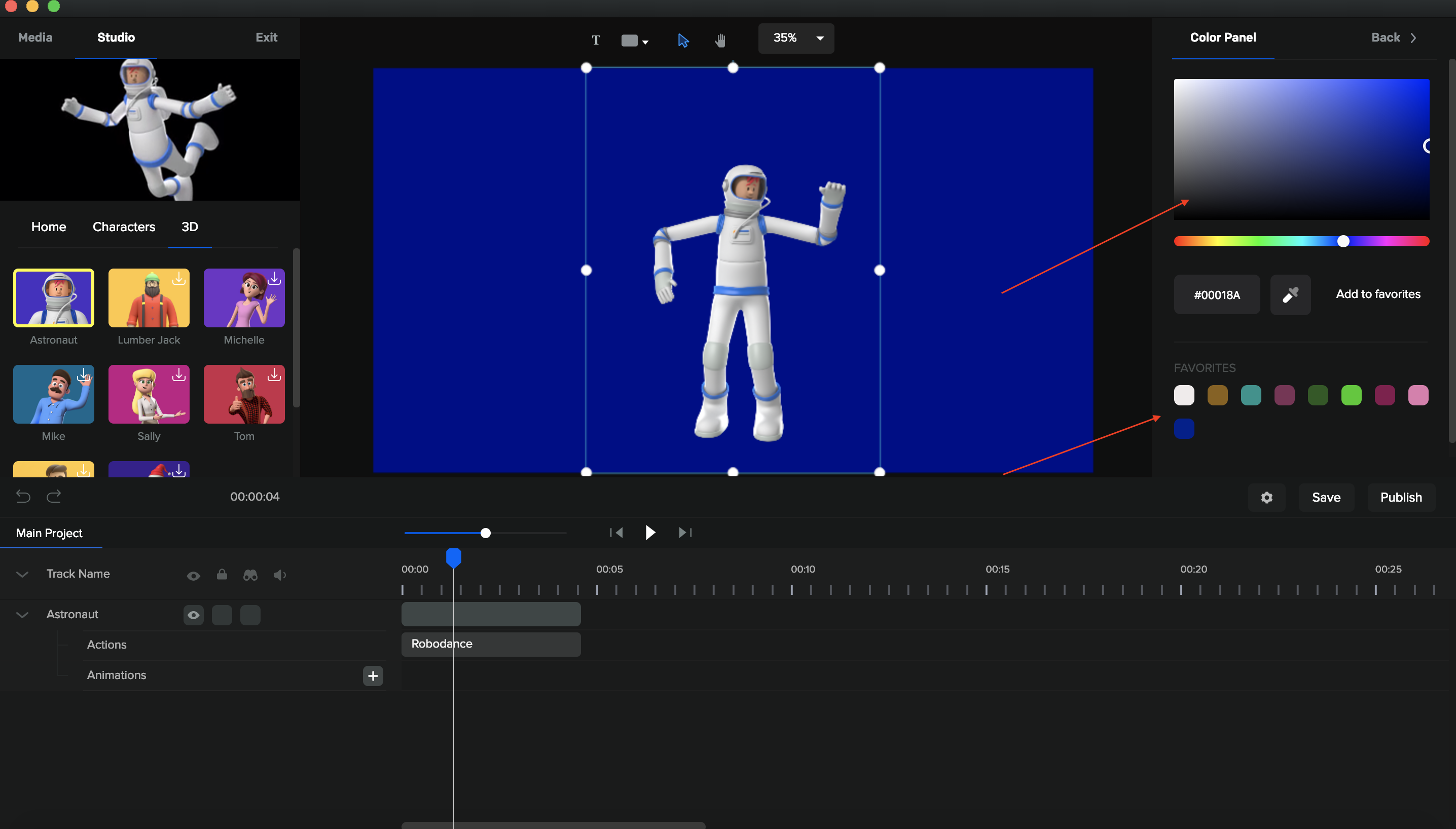The image size is (1456, 829).
Task: Jump to next frame control
Action: tap(685, 533)
